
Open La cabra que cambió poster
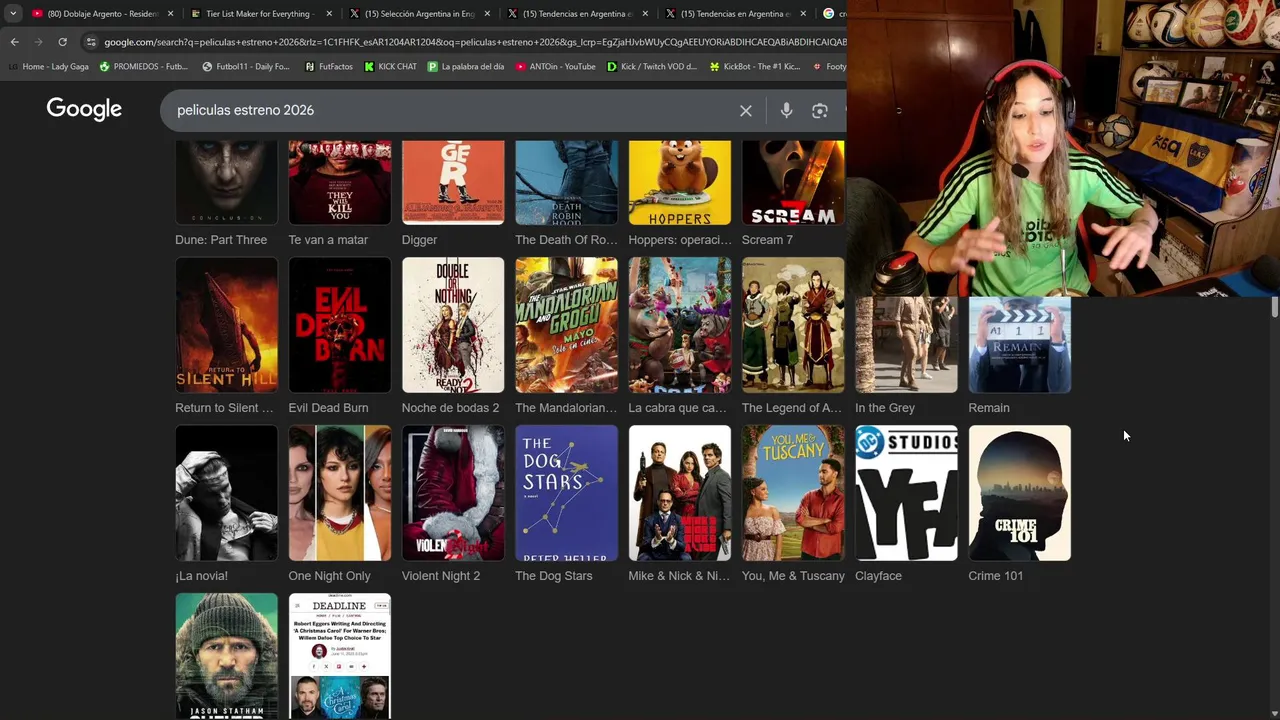[x=680, y=325]
